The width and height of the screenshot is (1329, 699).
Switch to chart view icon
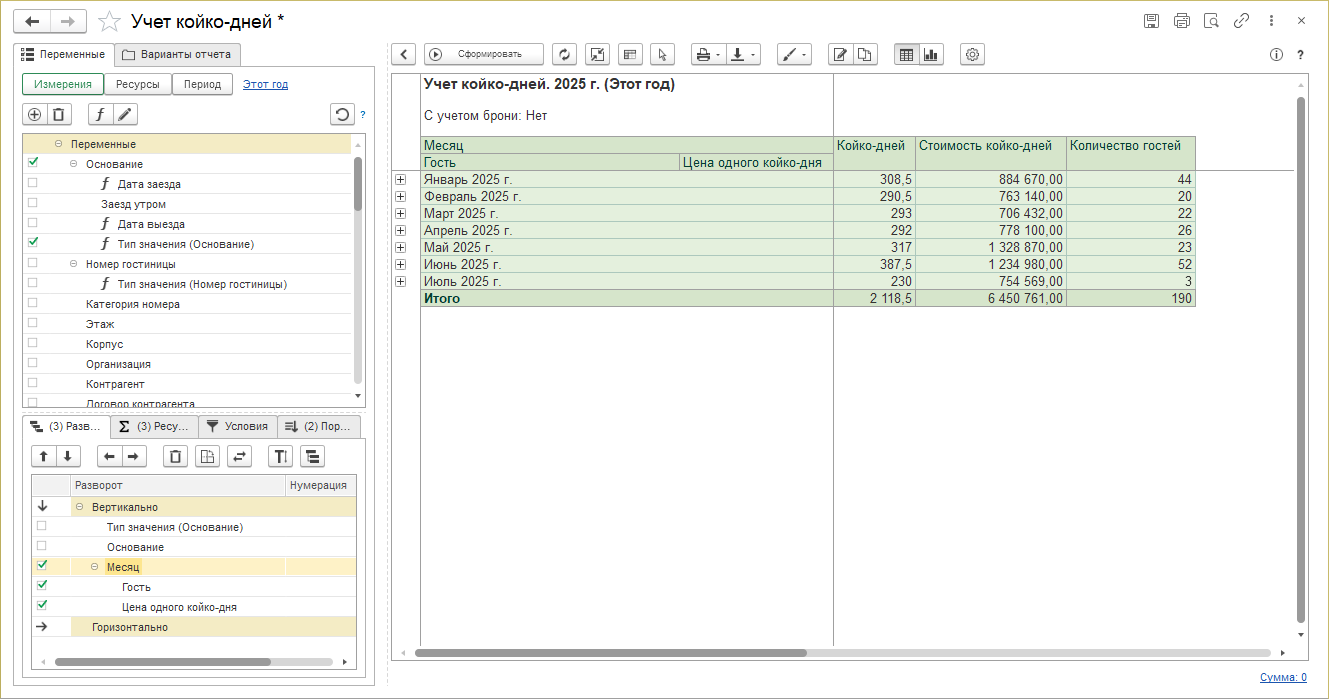pyautogui.click(x=931, y=55)
